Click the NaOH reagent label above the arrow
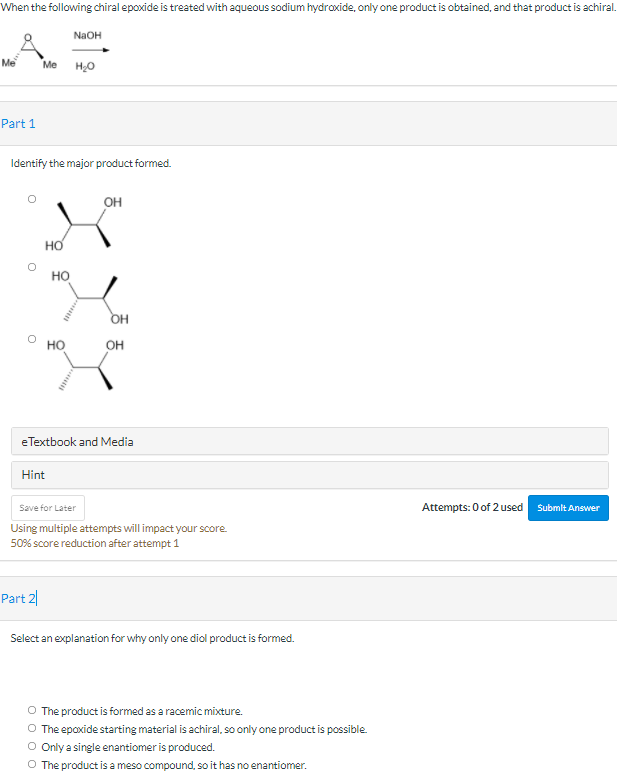Image resolution: width=617 pixels, height=780 pixels. [88, 36]
